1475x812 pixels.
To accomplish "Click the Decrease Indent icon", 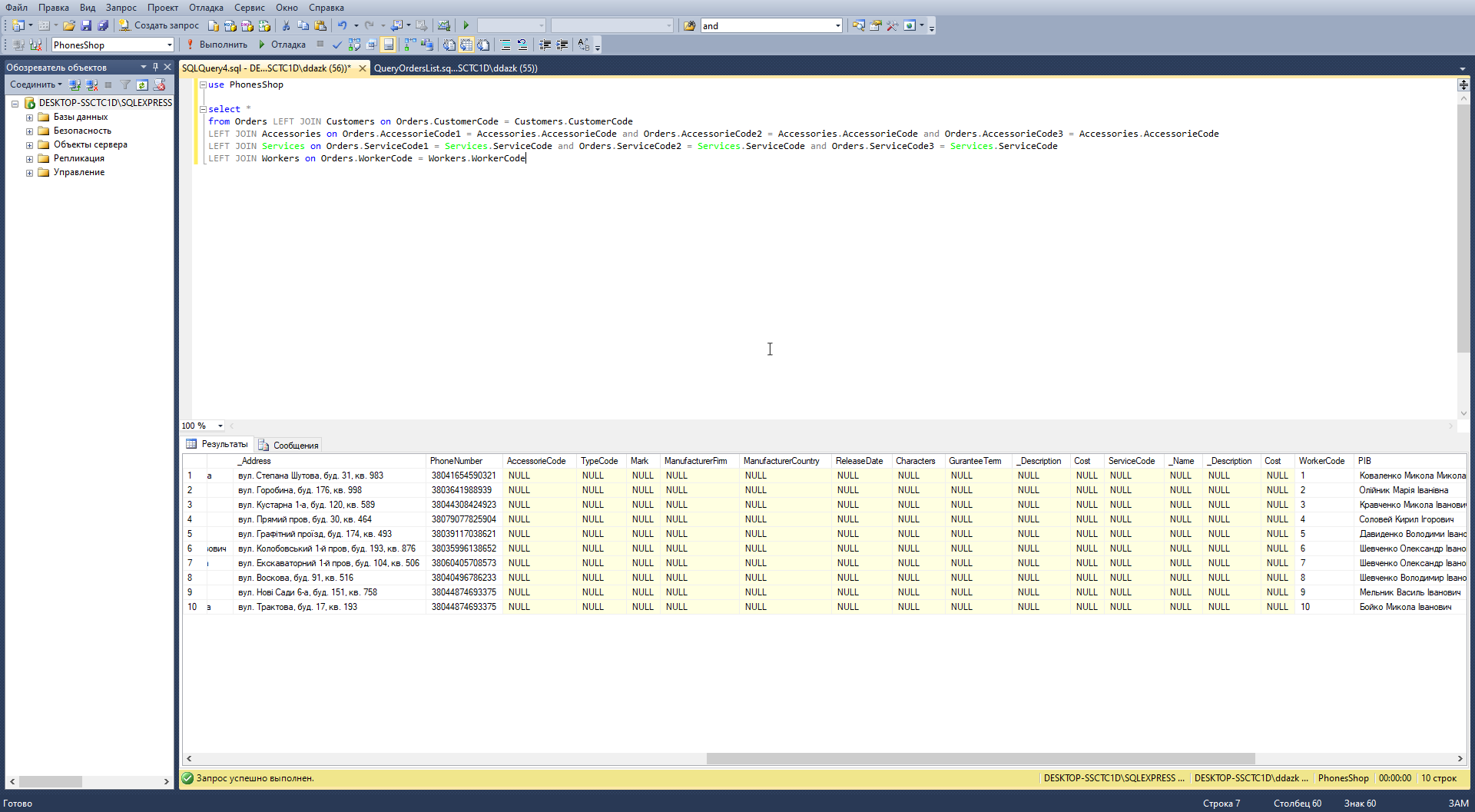I will 545,45.
